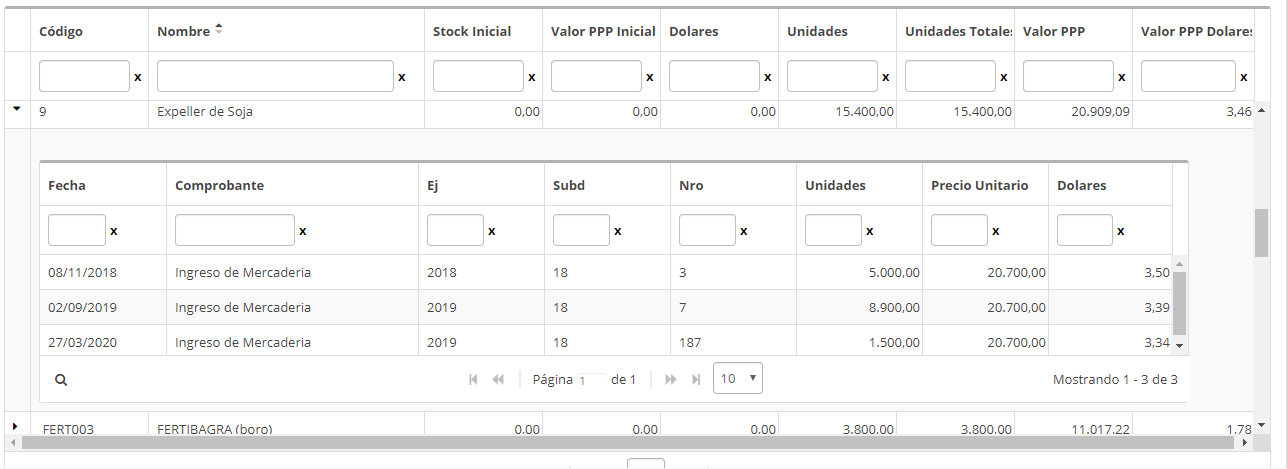Go to previous page of subgrid

coord(498,380)
